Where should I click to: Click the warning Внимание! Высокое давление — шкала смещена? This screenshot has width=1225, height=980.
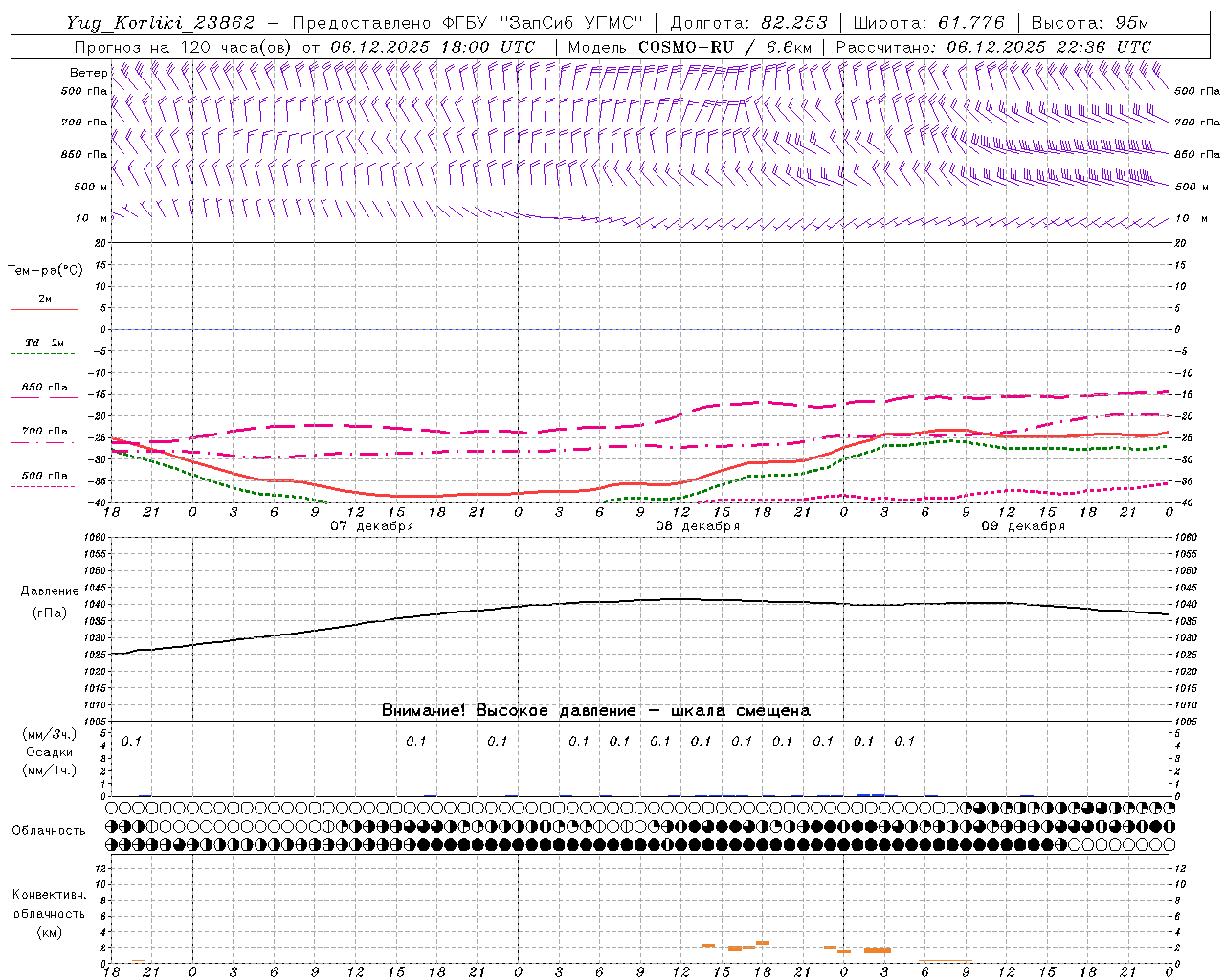click(596, 711)
